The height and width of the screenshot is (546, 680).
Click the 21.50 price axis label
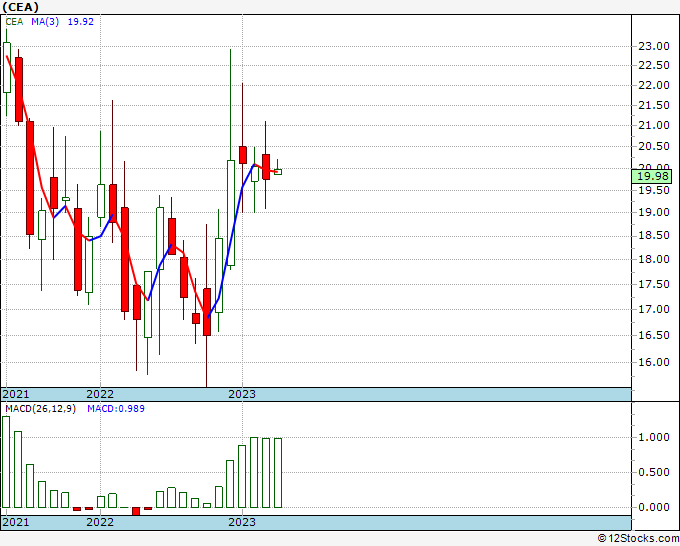(x=654, y=105)
